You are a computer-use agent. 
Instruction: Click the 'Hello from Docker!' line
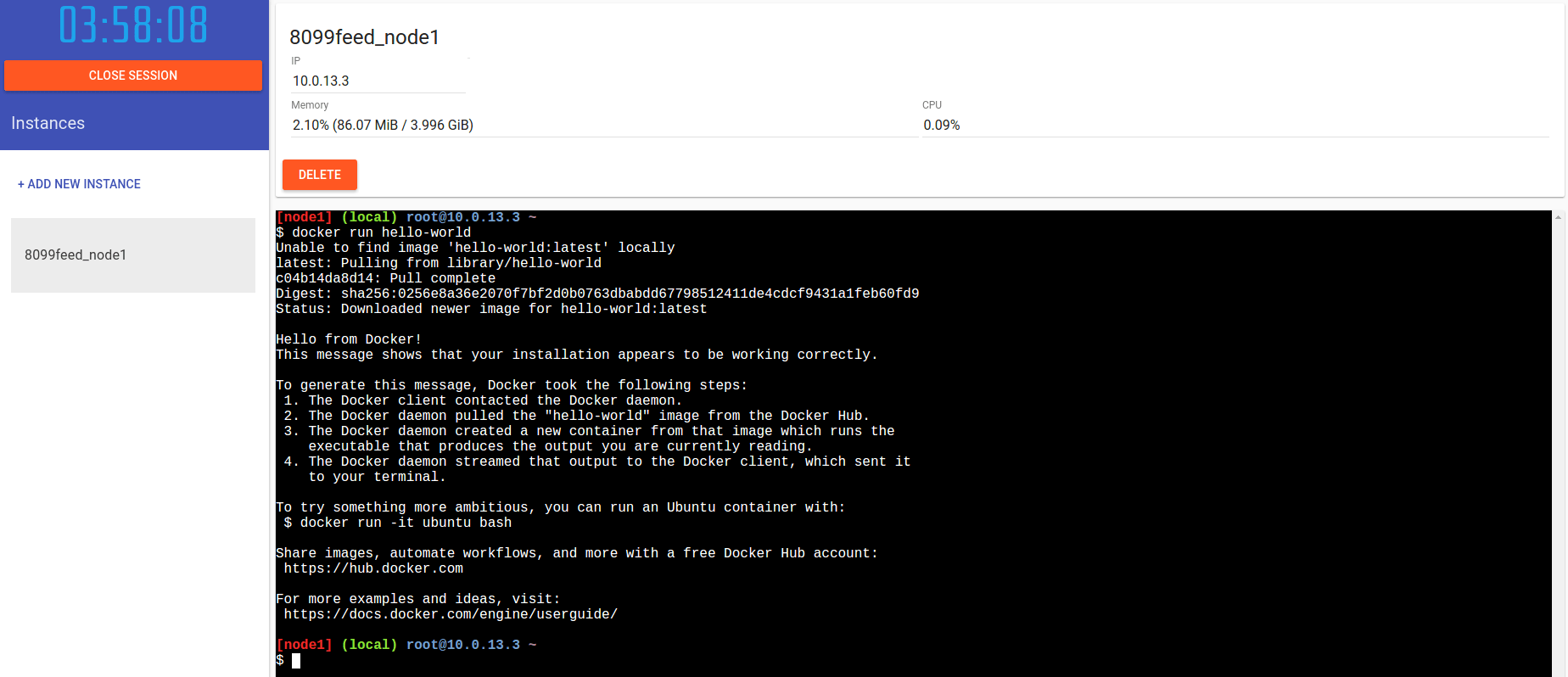point(349,339)
